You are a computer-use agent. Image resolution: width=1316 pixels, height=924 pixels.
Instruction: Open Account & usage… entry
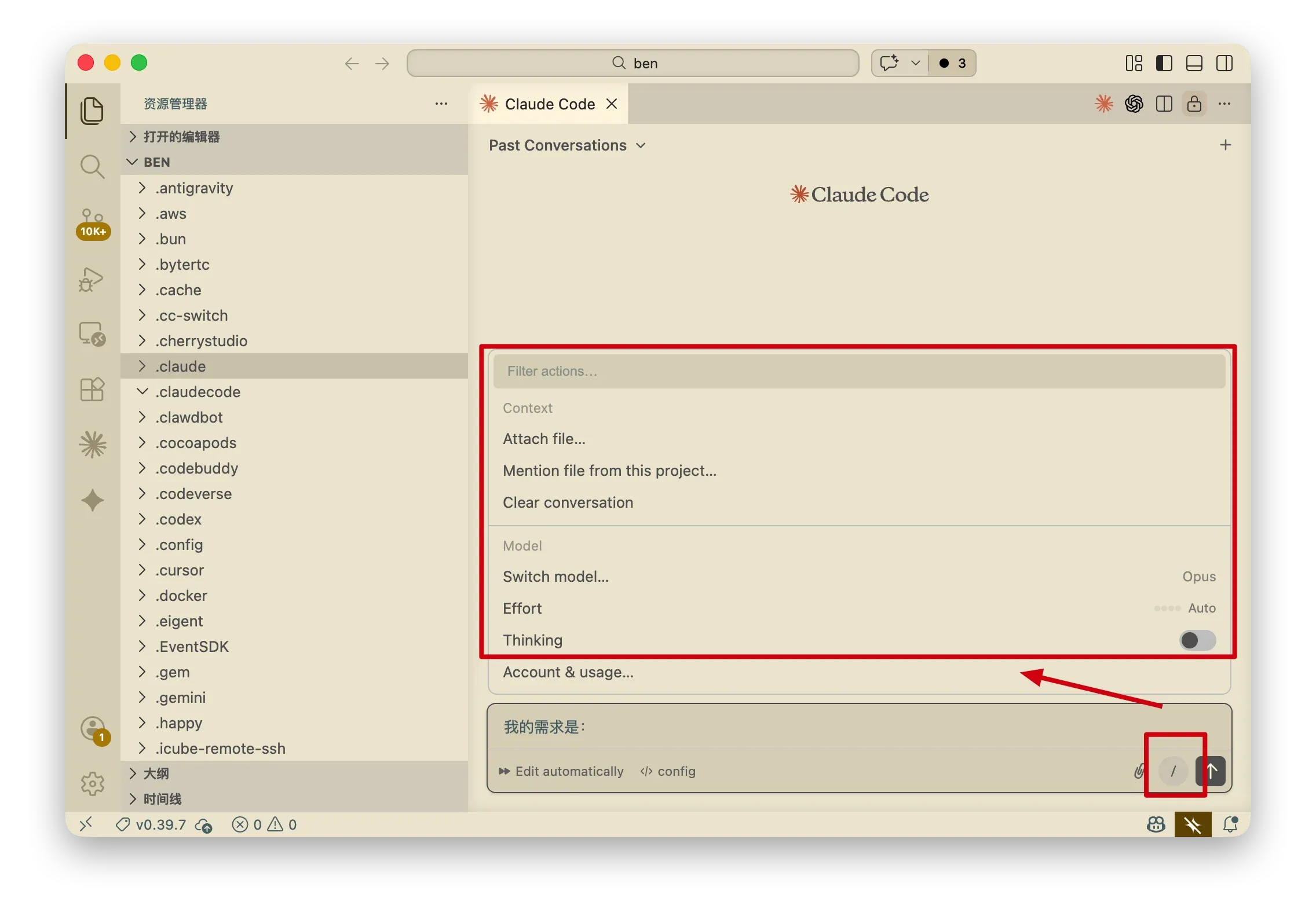point(860,672)
